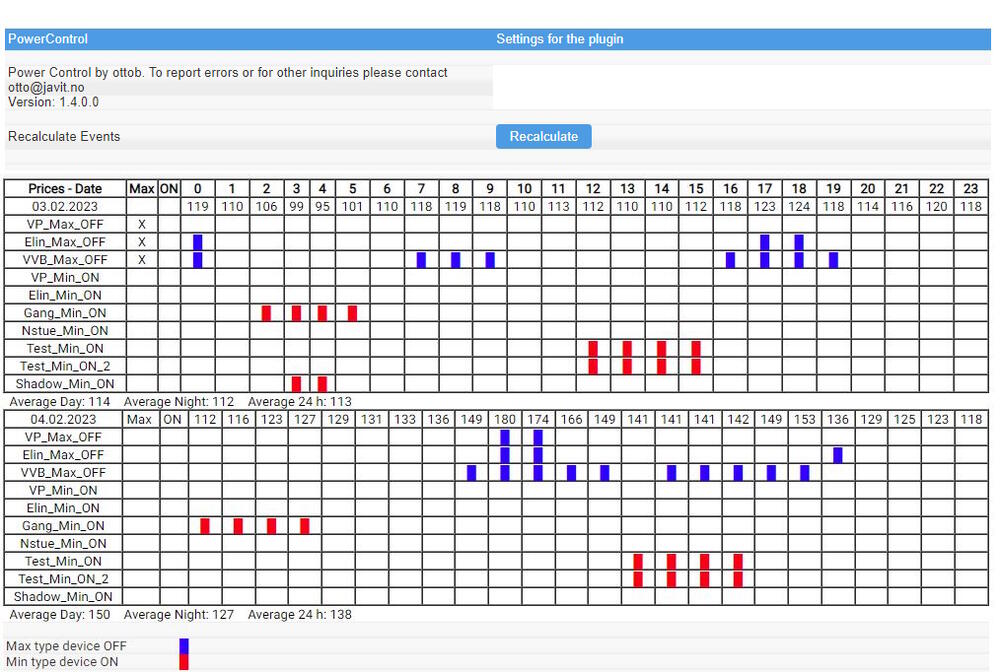Click the Settings for the plugin heading

[x=559, y=39]
